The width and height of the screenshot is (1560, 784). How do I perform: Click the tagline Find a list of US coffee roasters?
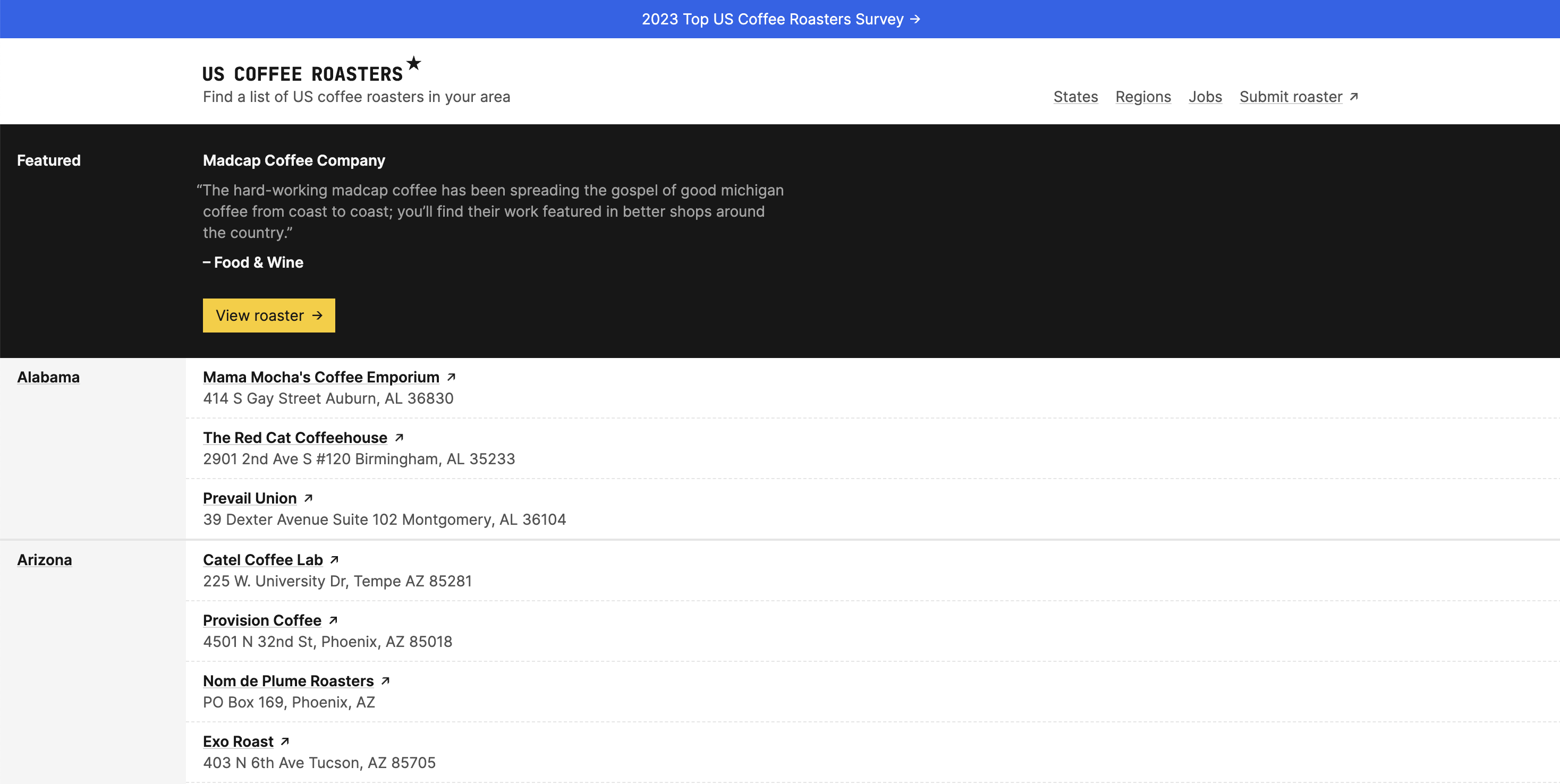357,97
